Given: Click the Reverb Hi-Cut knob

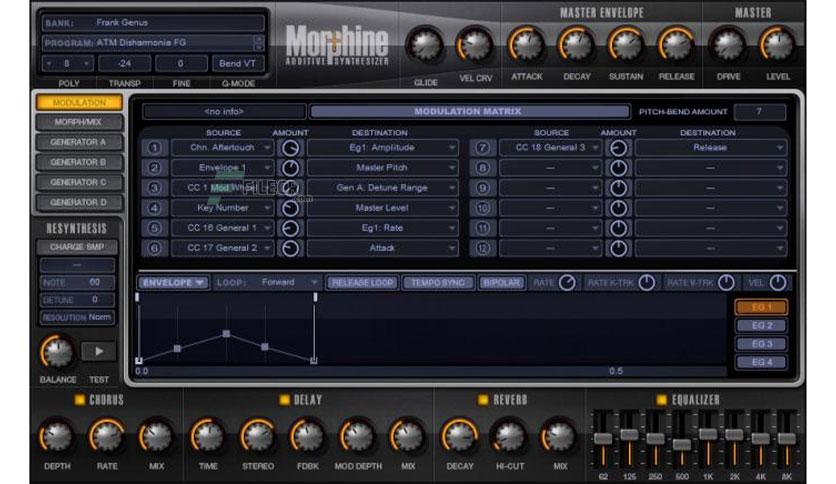Looking at the screenshot, I should tap(509, 437).
